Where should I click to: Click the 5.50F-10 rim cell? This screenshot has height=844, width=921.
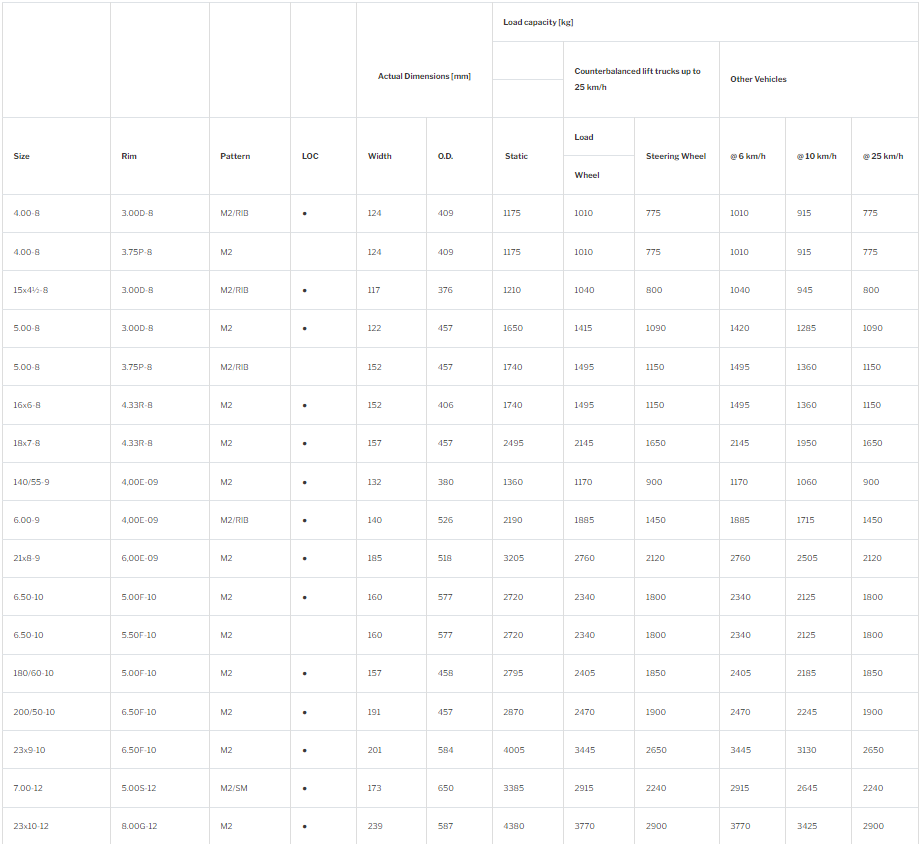pyautogui.click(x=139, y=635)
